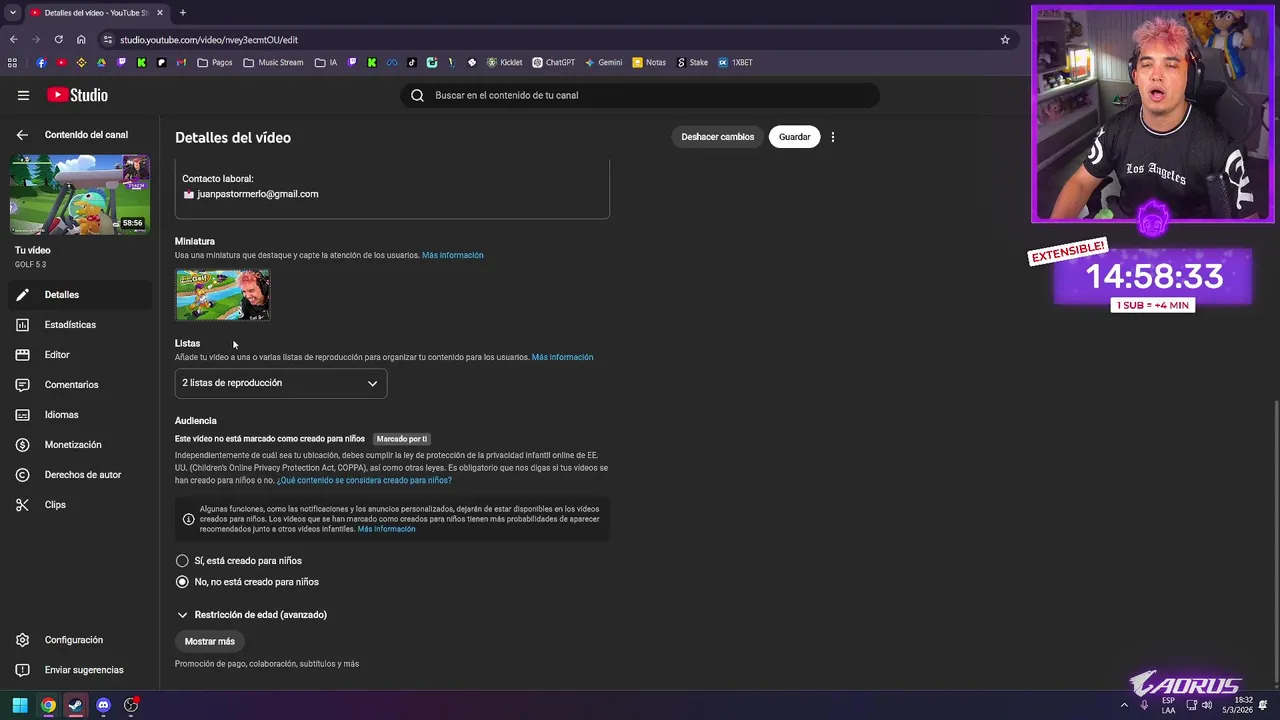The image size is (1280, 720).
Task: Open the TikTok bookmark icon
Action: tap(412, 62)
